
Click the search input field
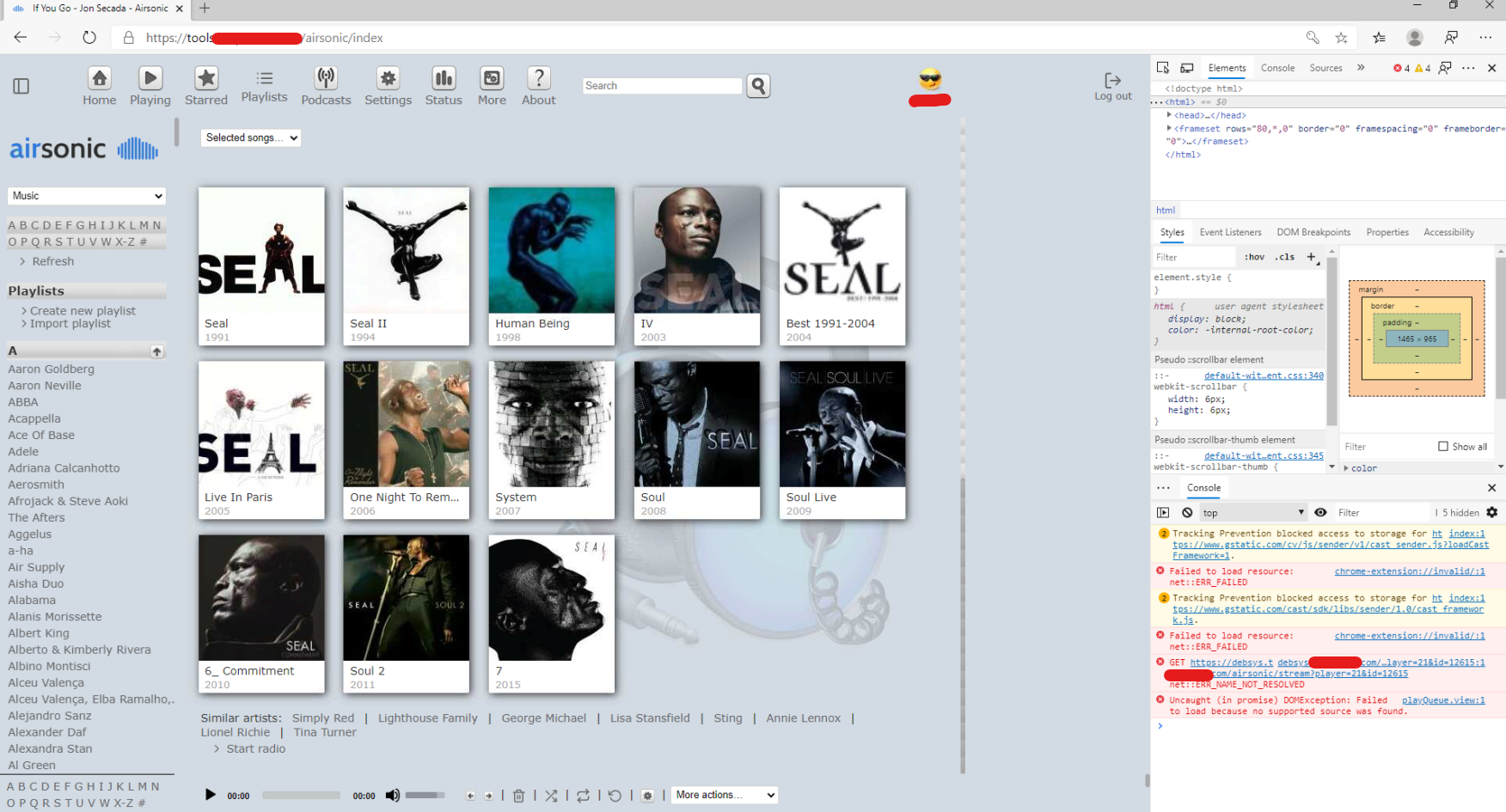pos(662,86)
